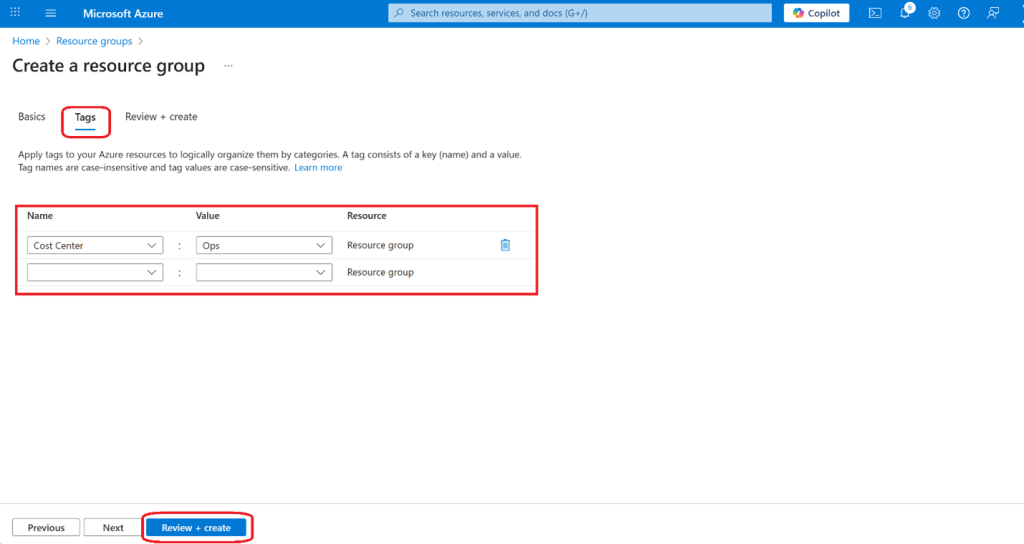Click the help question mark icon

point(964,13)
